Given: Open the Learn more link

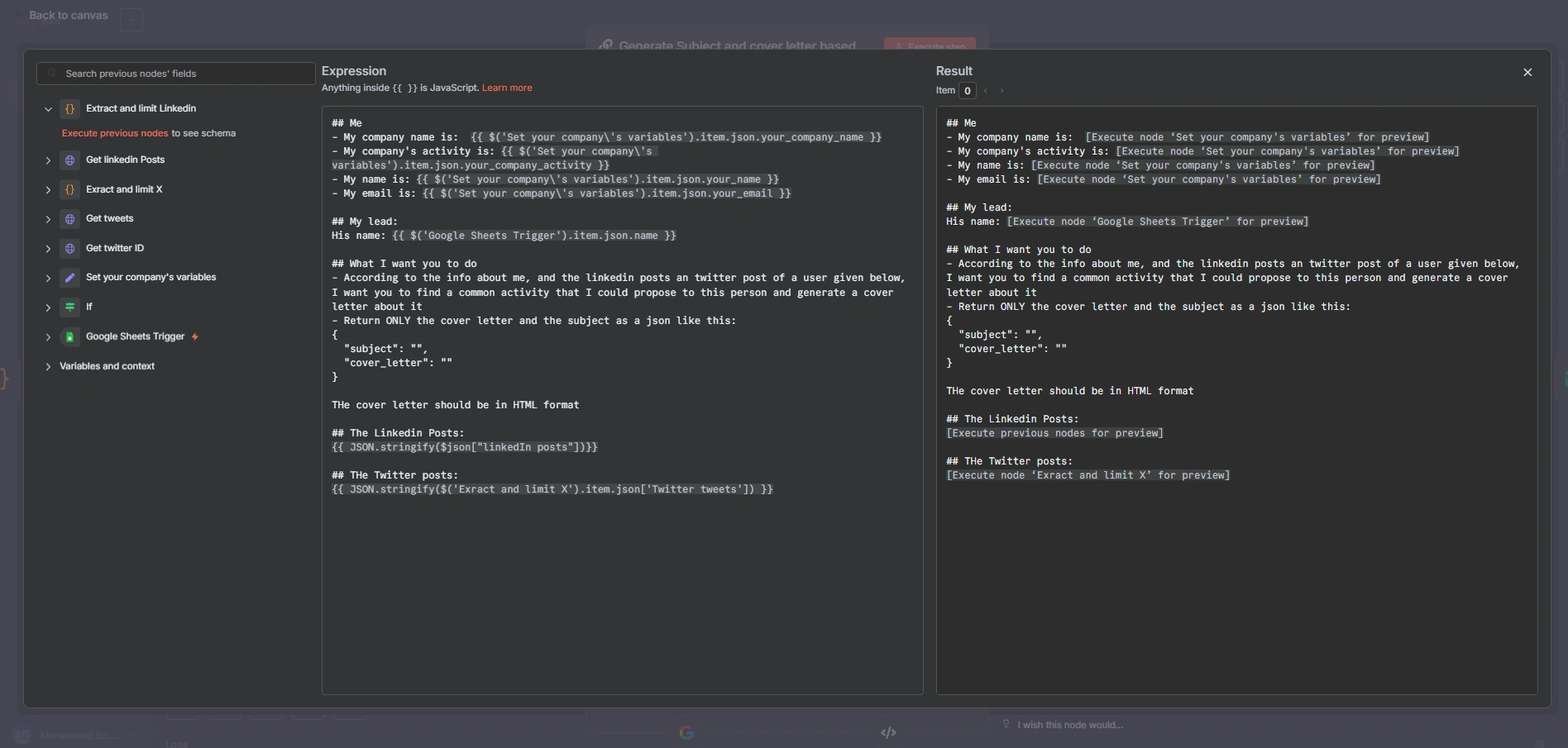Looking at the screenshot, I should coord(507,88).
